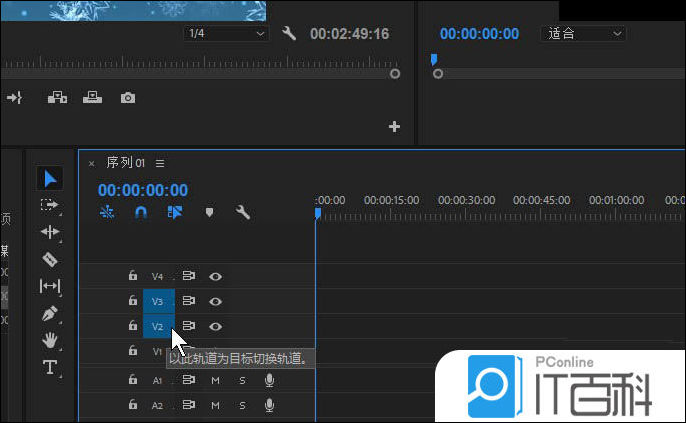Viewport: 686px width, 423px height.
Task: Open the button editor plus icon
Action: (x=394, y=127)
